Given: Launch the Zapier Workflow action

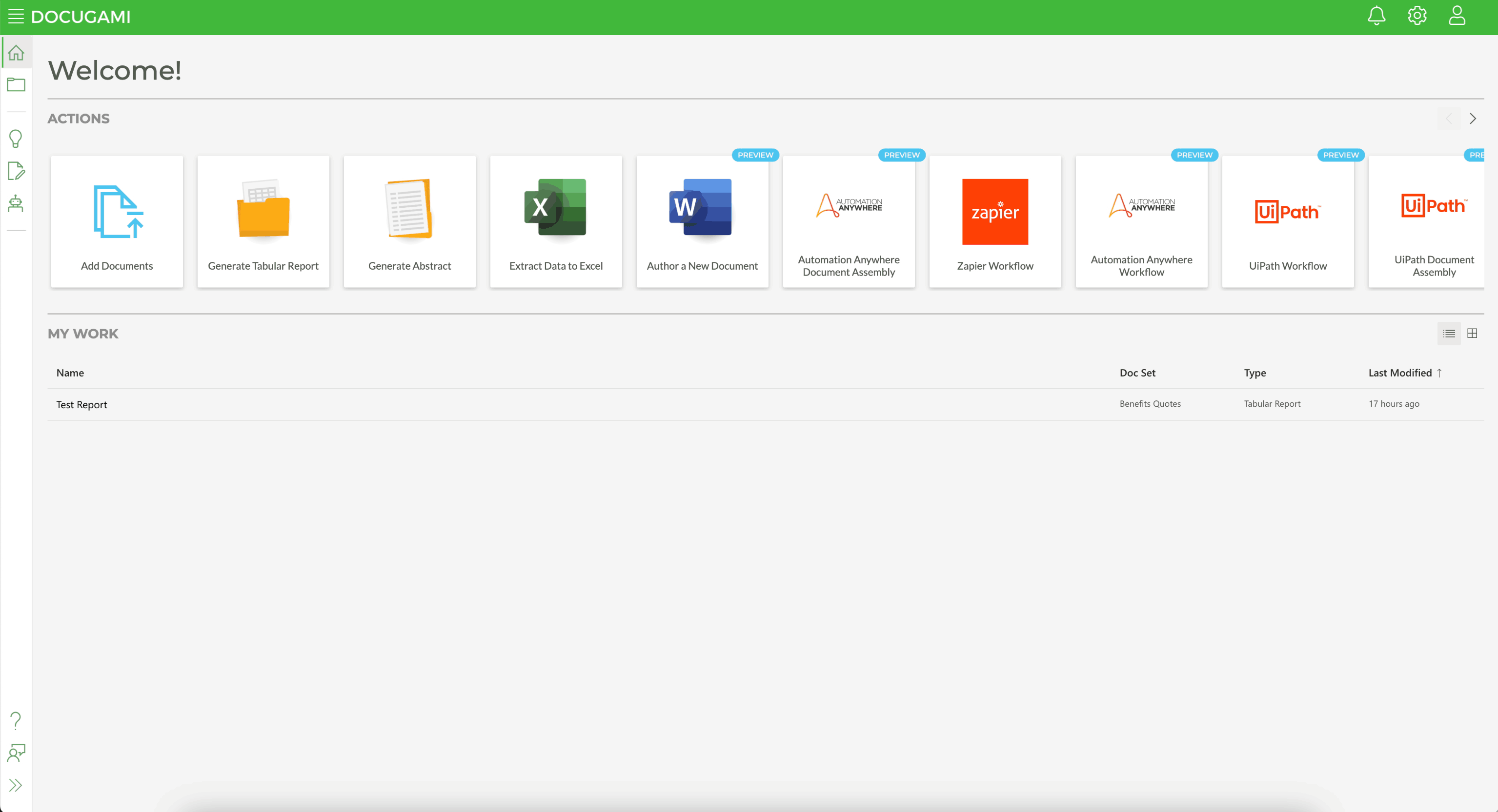Looking at the screenshot, I should pyautogui.click(x=994, y=221).
